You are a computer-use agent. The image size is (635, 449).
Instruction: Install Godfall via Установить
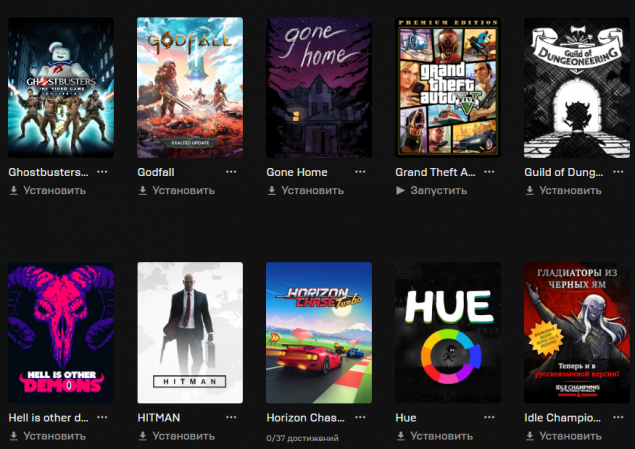(x=177, y=190)
